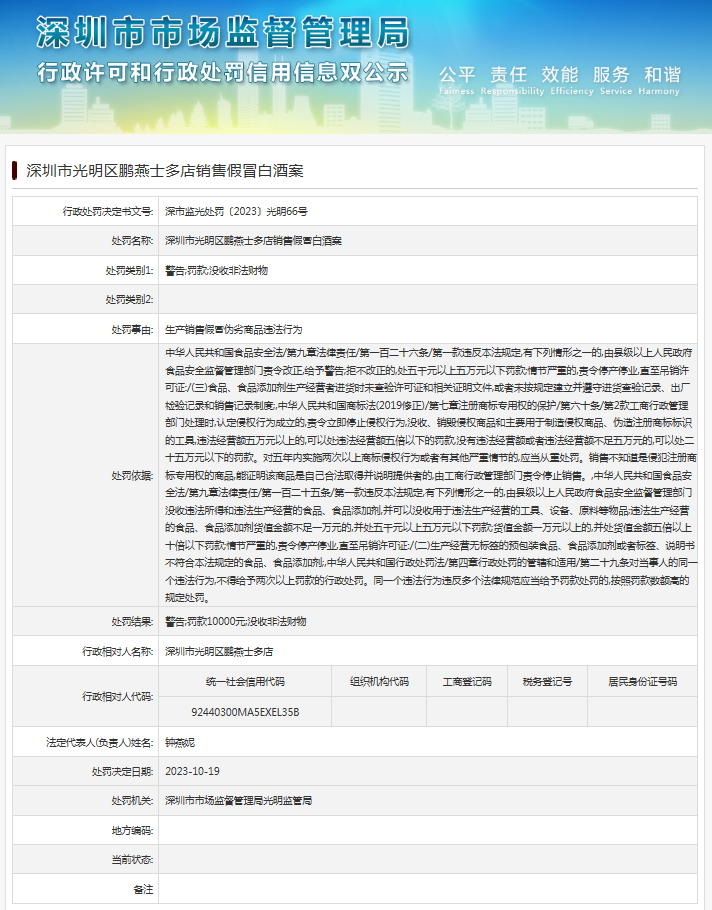Click the label 行政处罚决定书文号
712x910 pixels.
point(108,212)
